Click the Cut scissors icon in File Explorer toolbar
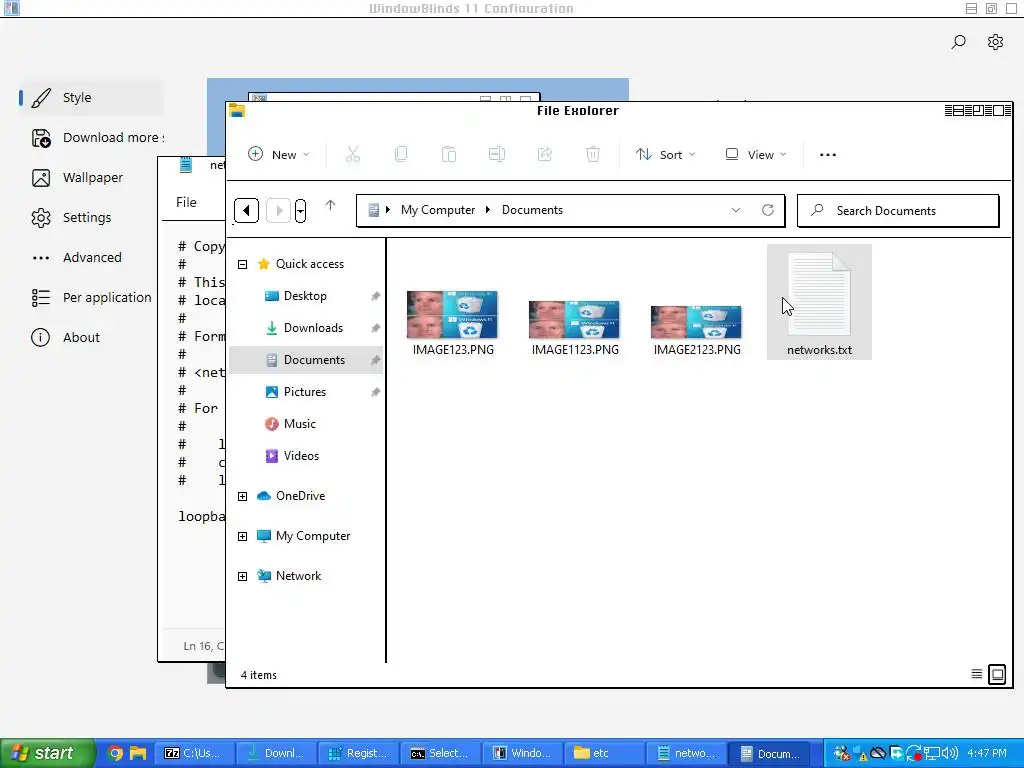Screen dimensions: 1024x768 point(353,155)
